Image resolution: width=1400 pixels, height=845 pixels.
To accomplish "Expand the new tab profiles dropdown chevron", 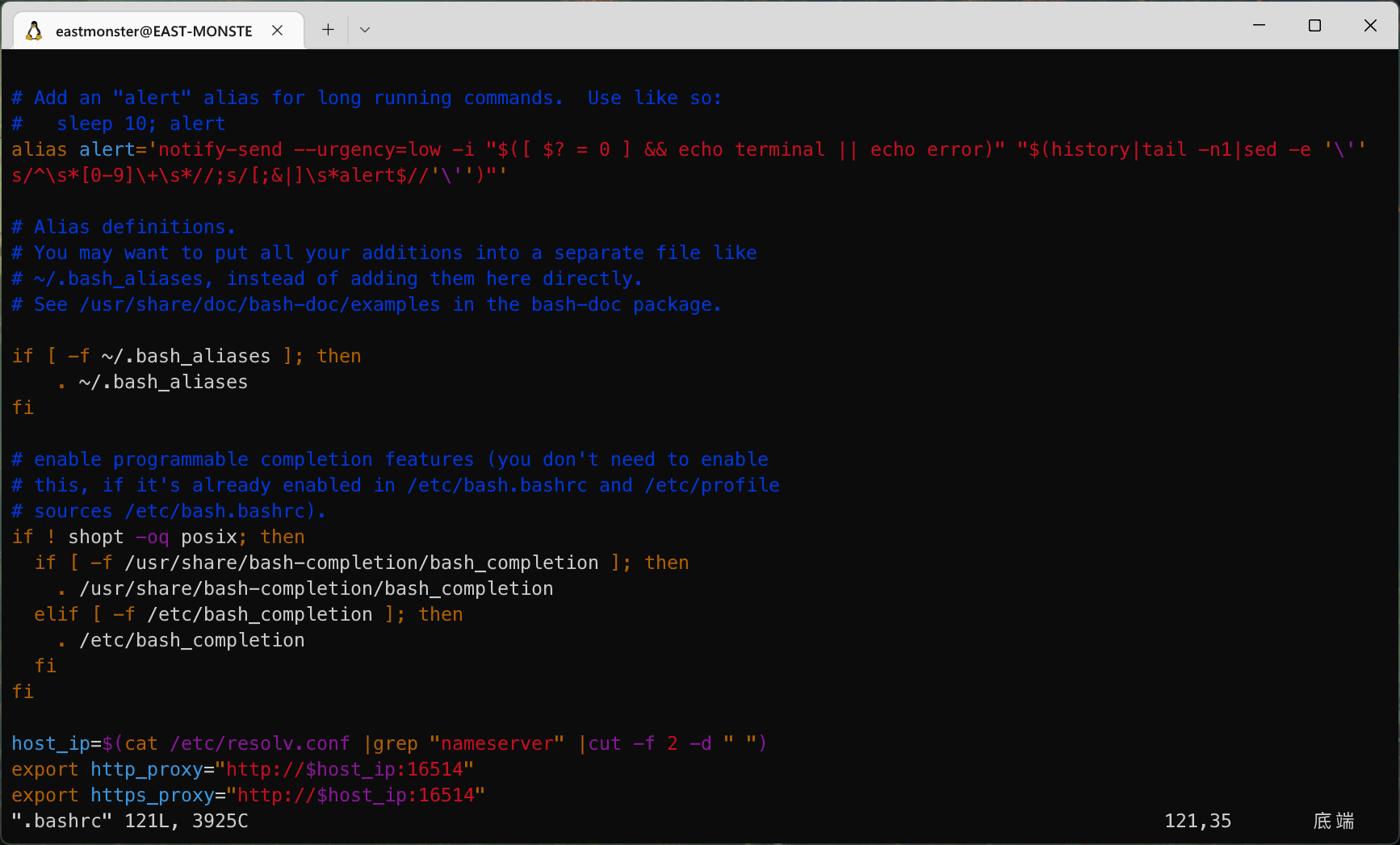I will (365, 30).
